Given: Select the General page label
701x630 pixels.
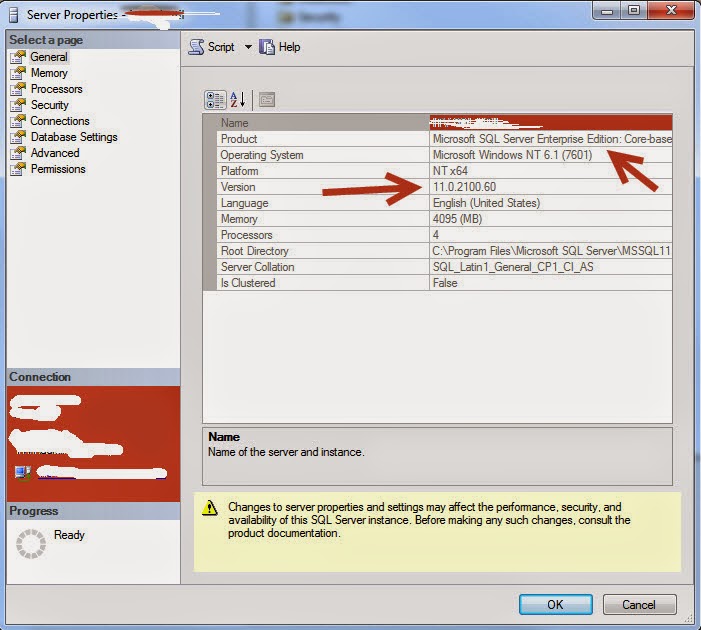Looking at the screenshot, I should 49,57.
